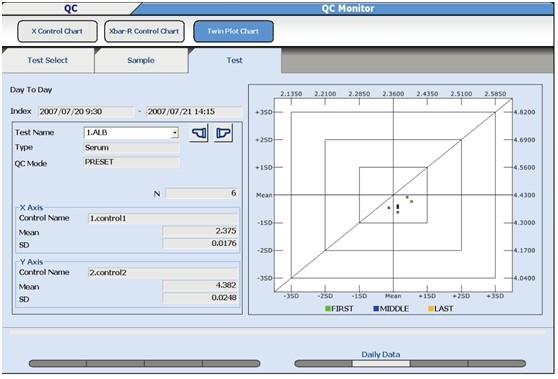Click the Index end date field

tap(194, 112)
